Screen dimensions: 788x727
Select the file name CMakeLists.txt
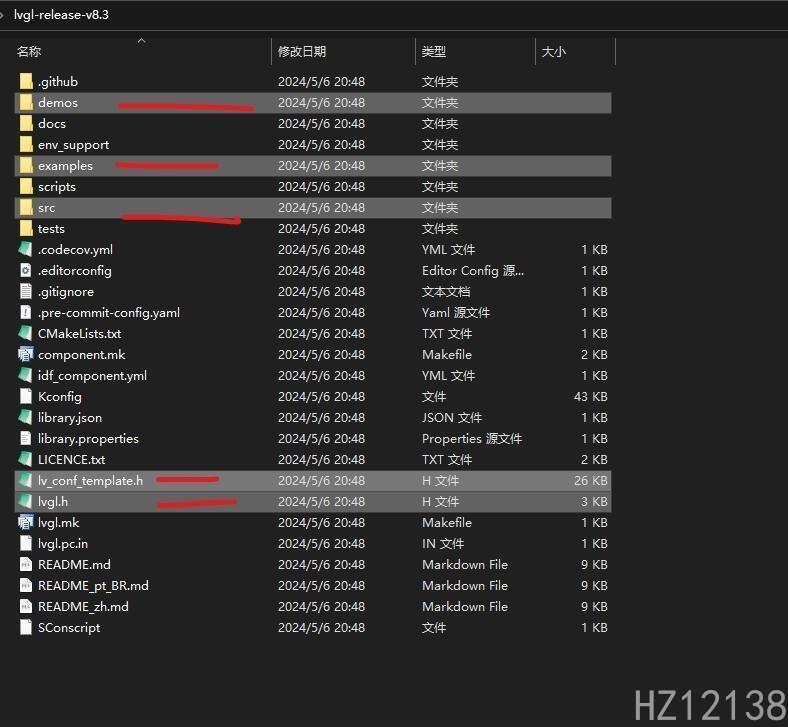pyautogui.click(x=79, y=334)
